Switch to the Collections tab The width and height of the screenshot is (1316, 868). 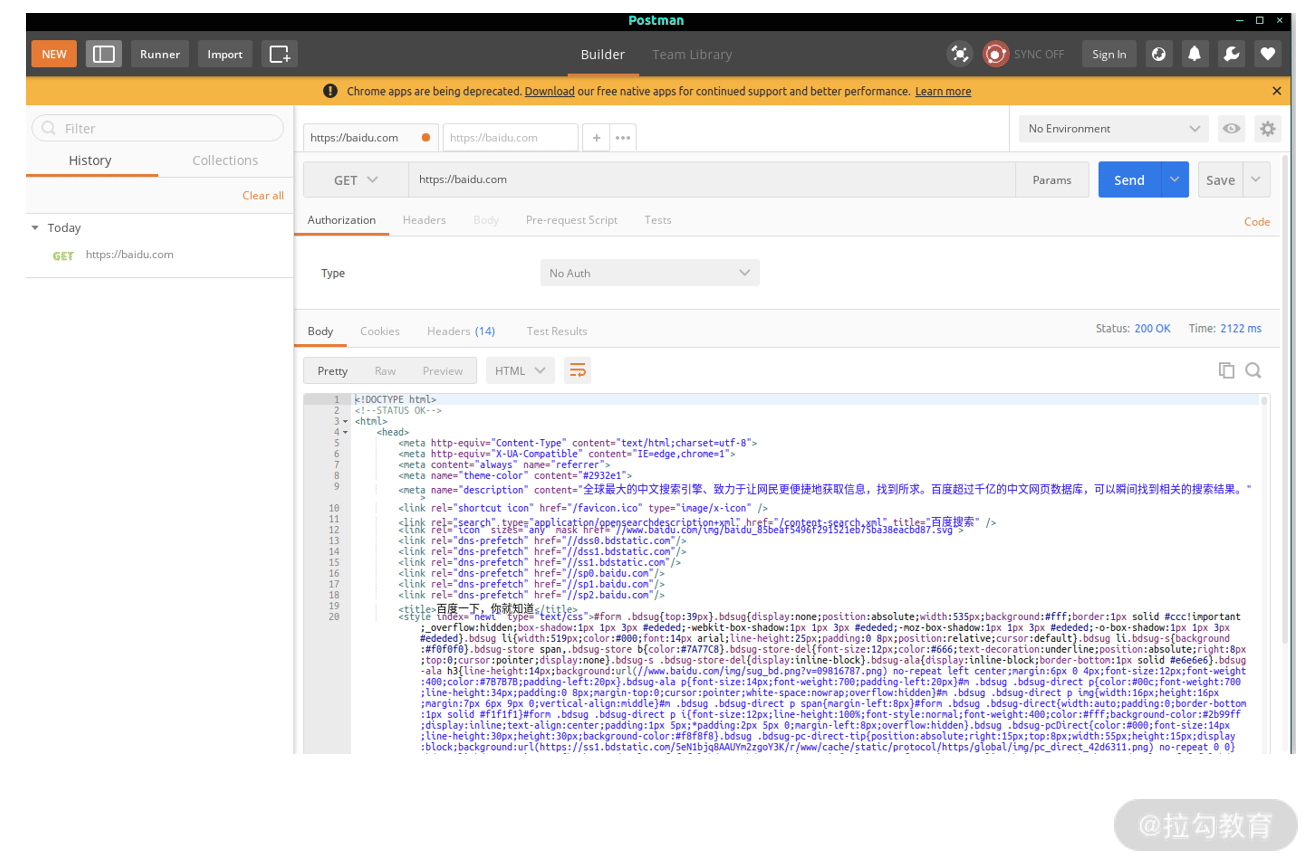[225, 160]
